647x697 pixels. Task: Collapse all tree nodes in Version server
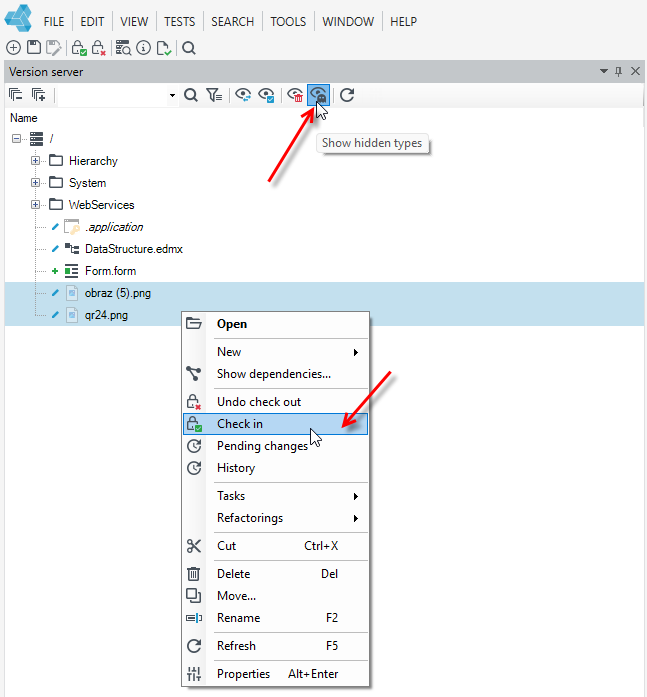pos(16,95)
